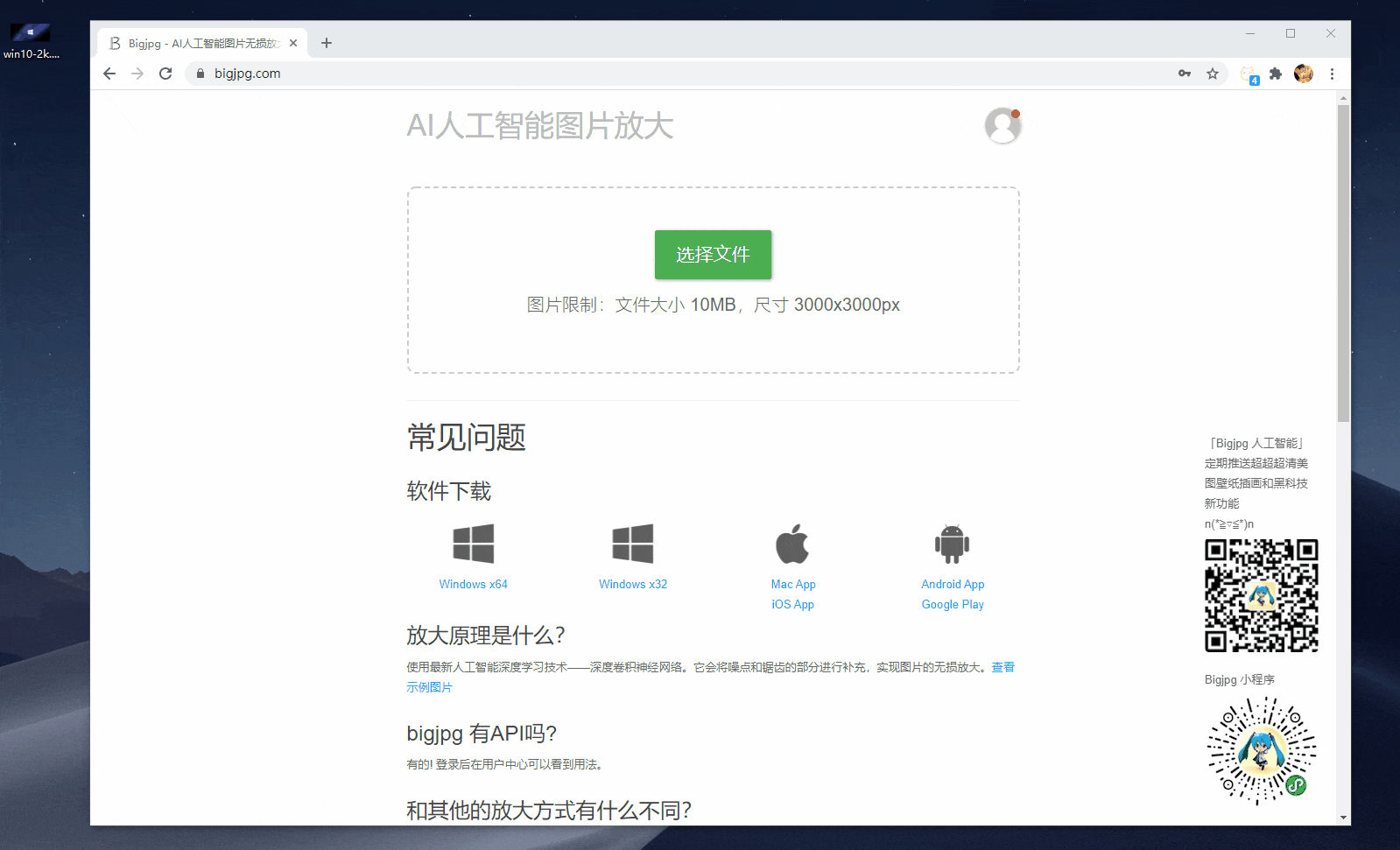The width and height of the screenshot is (1400, 850).
Task: Click the Apple logo icon
Action: 792,544
